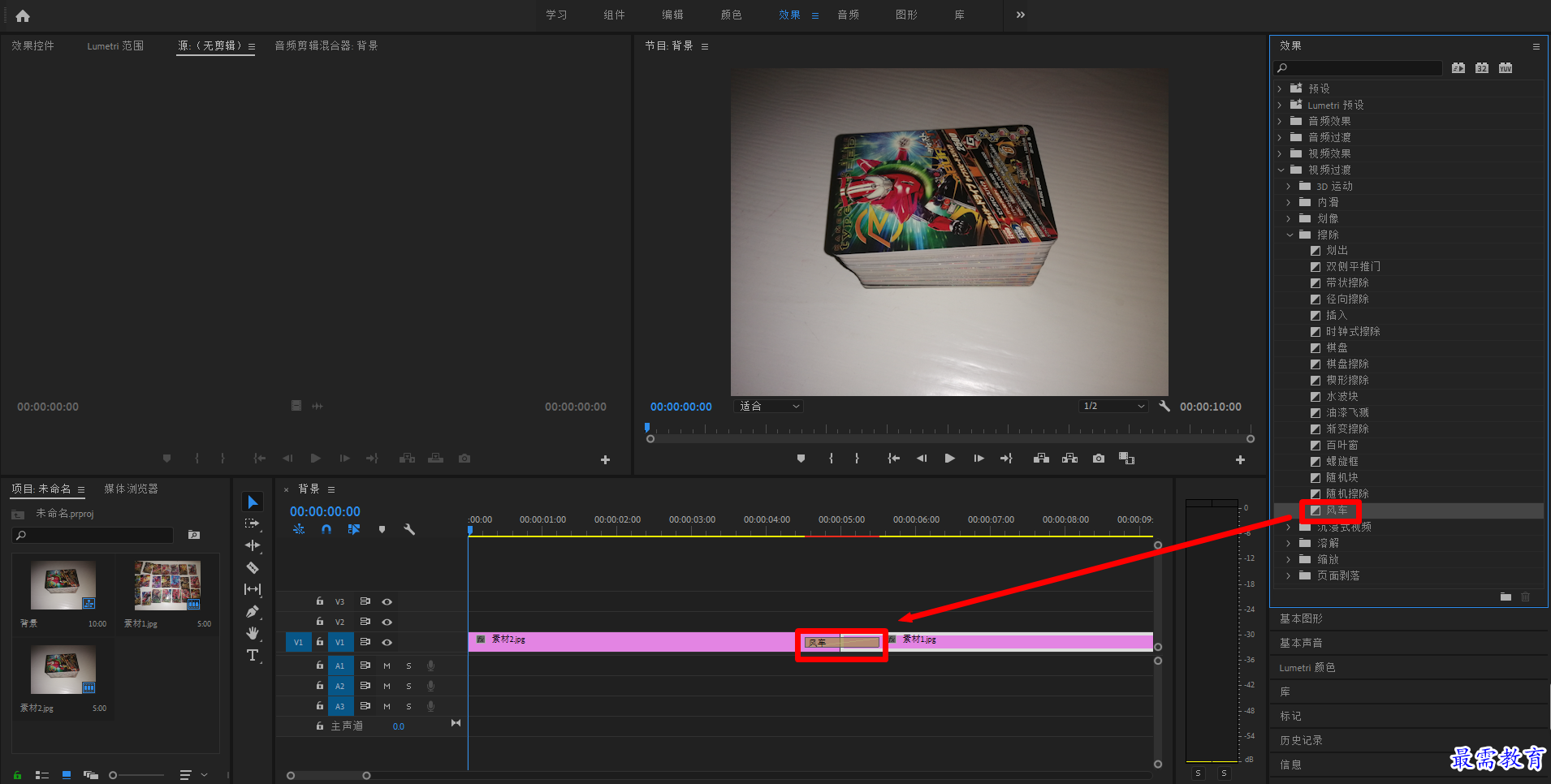This screenshot has height=784, width=1551.
Task: Select the 素材1.jpg thumbnail in project panel
Action: (167, 584)
